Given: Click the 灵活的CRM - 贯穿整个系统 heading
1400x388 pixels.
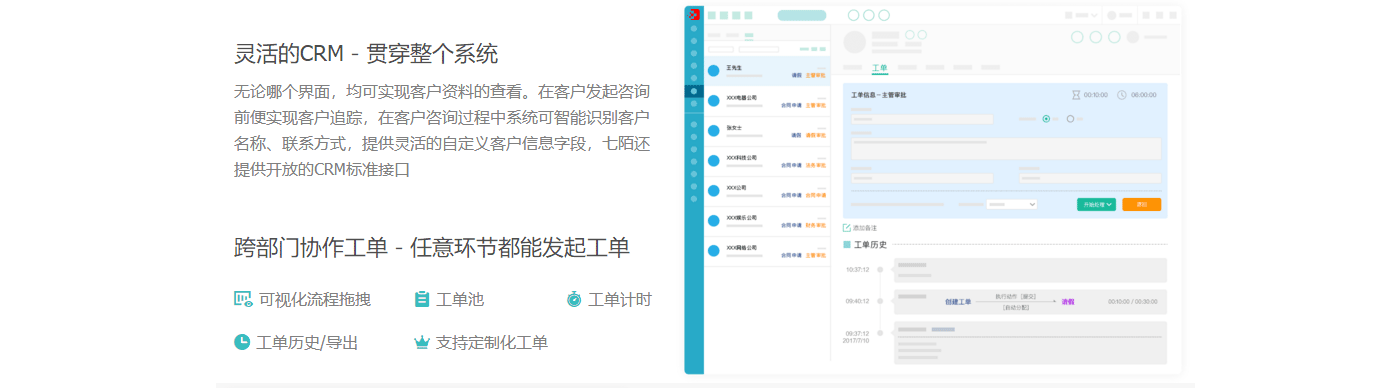Looking at the screenshot, I should 366,54.
